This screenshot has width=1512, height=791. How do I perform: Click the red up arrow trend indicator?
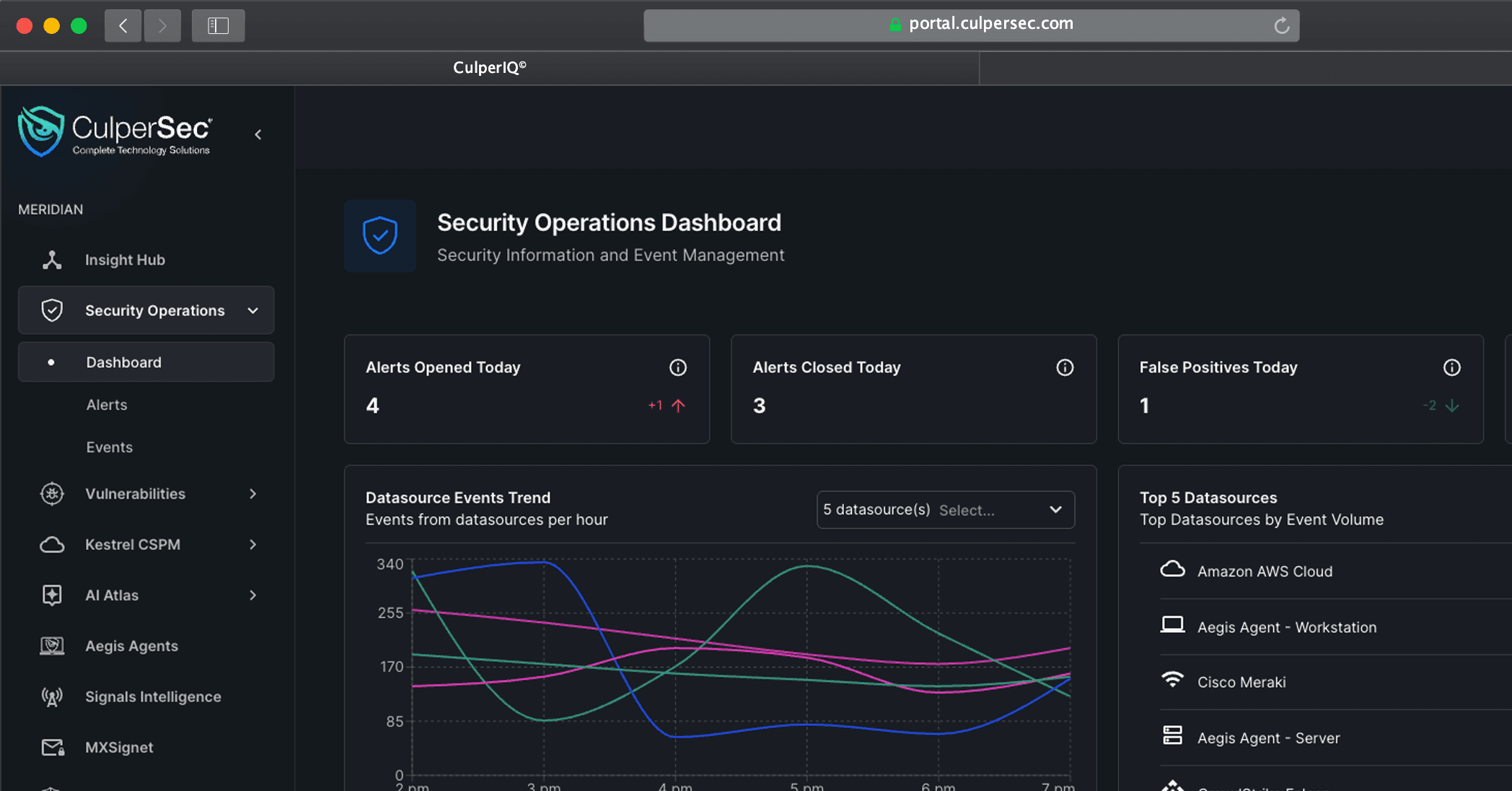[678, 406]
